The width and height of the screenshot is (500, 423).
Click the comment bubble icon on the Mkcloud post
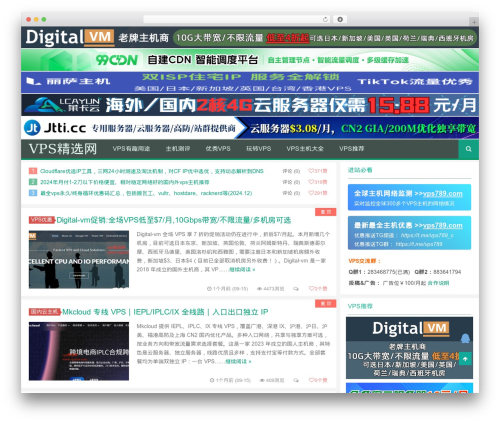296,380
